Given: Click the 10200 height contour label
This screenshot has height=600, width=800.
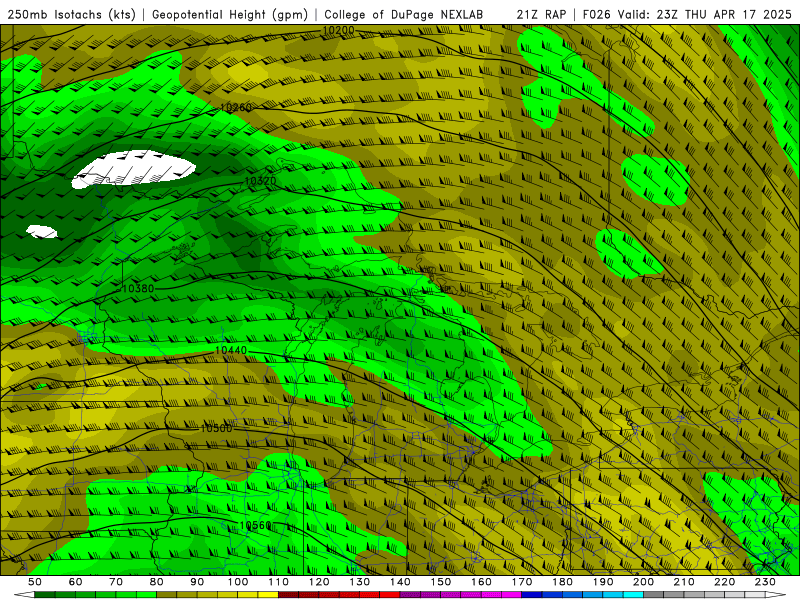Looking at the screenshot, I should point(339,31).
